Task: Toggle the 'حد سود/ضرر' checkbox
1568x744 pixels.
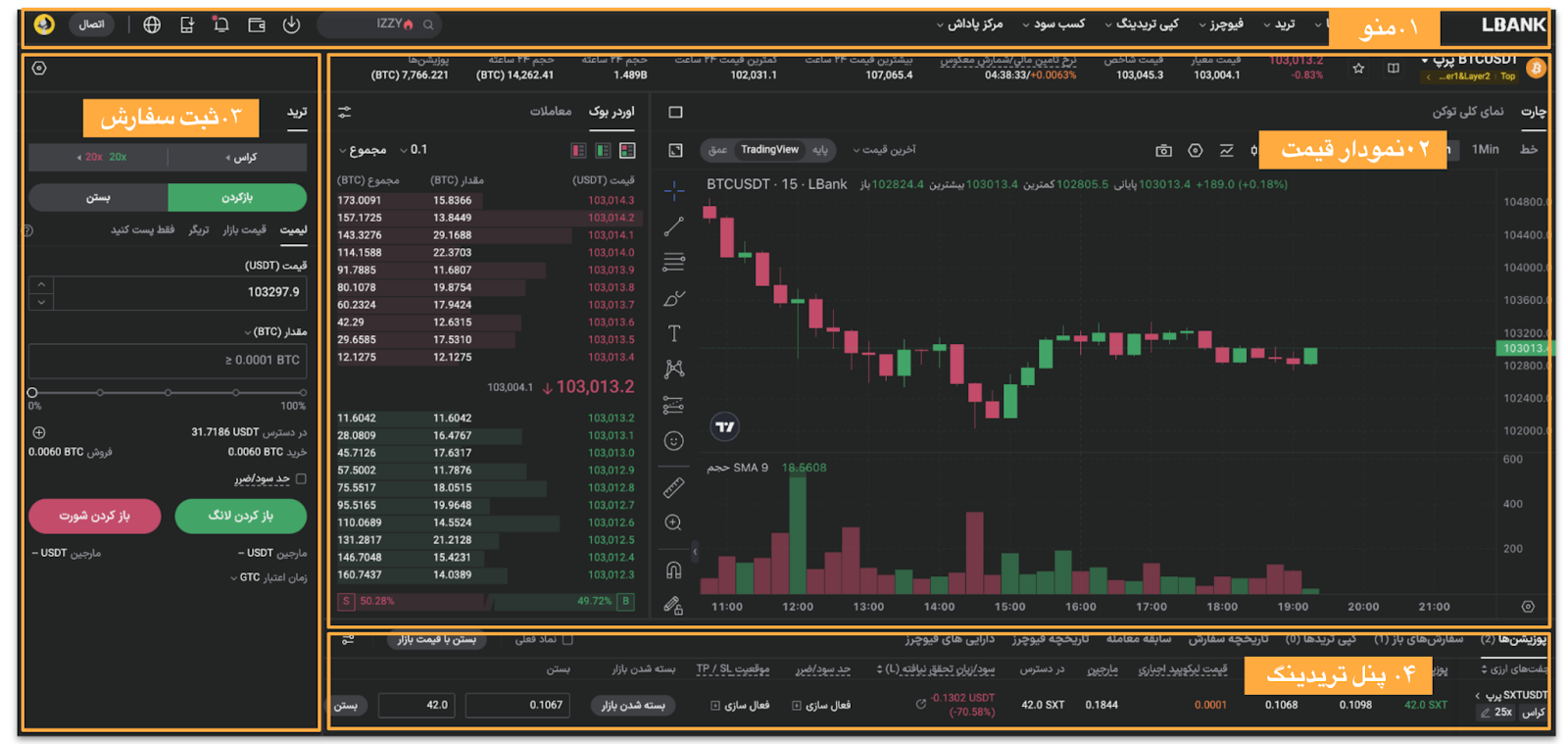Action: (x=301, y=479)
